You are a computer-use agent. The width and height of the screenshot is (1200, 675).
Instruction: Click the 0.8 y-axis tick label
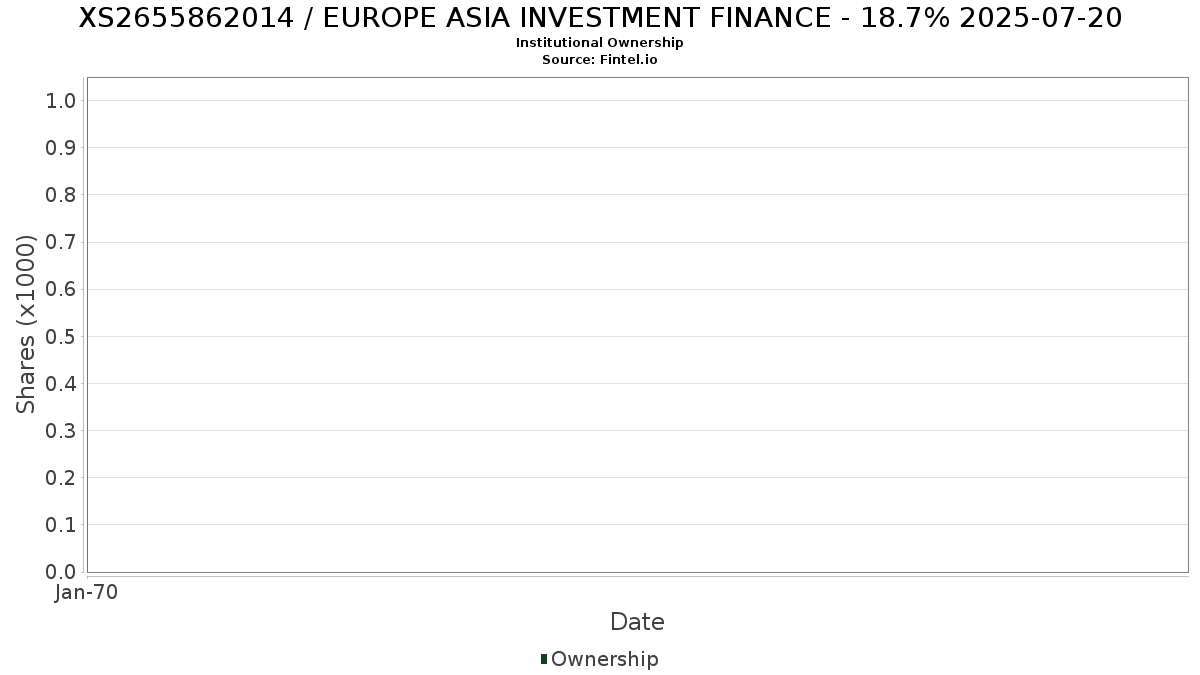click(61, 195)
